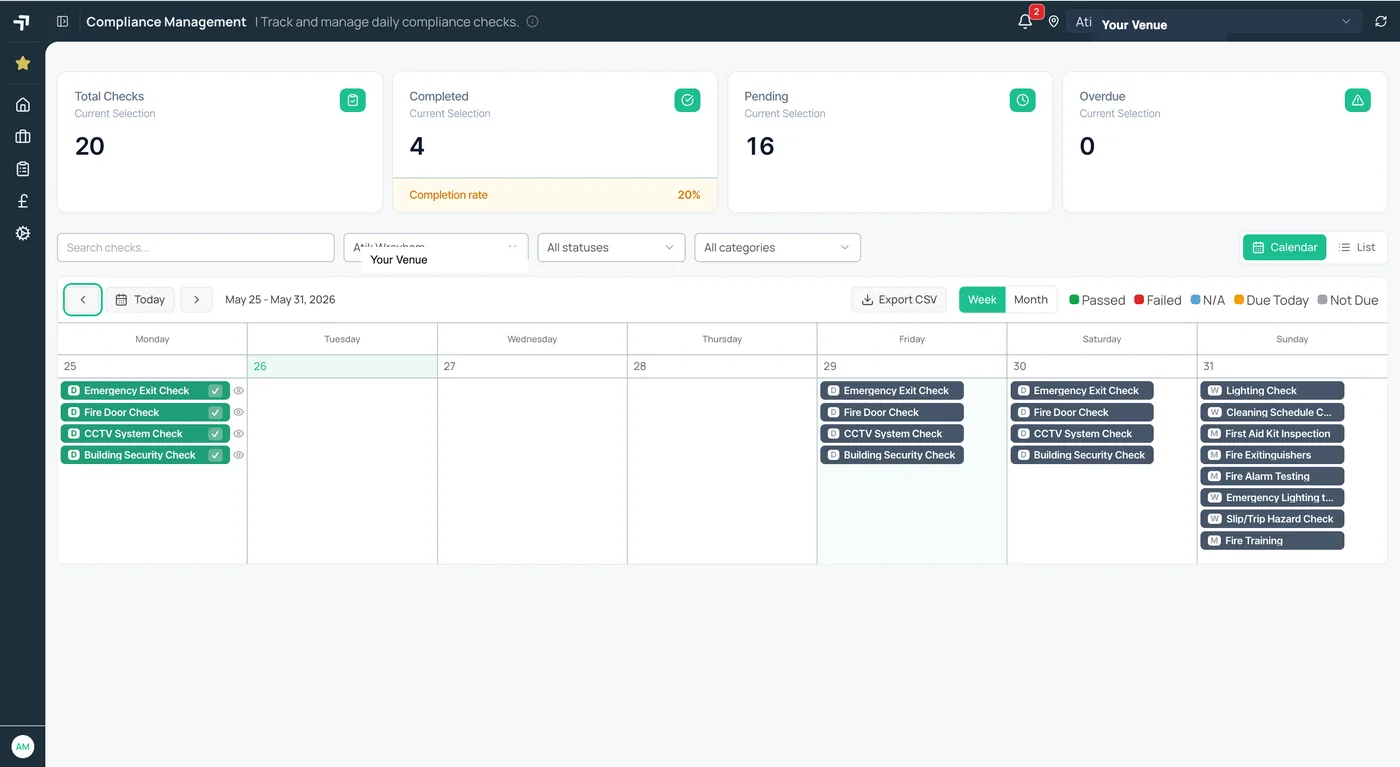
Task: Click the AM user avatar
Action: coord(23,746)
